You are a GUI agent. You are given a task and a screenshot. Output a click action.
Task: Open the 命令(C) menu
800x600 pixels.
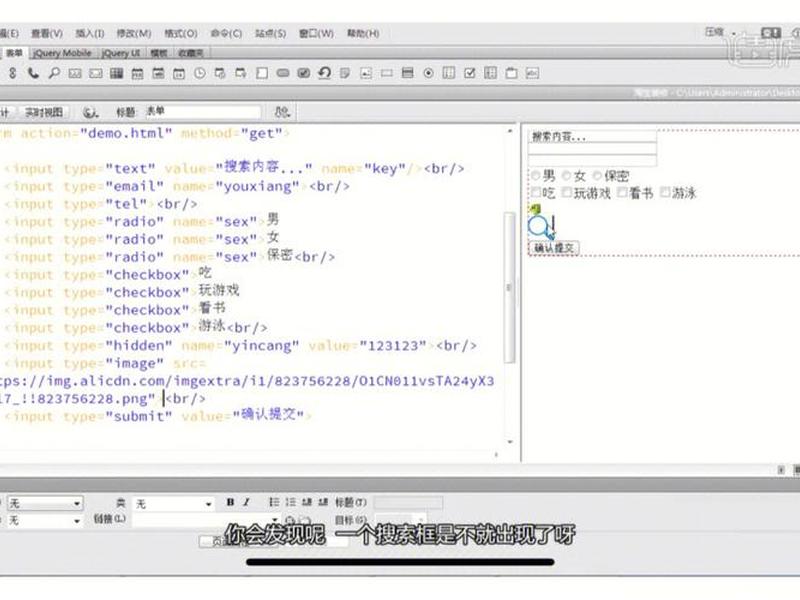tap(226, 34)
